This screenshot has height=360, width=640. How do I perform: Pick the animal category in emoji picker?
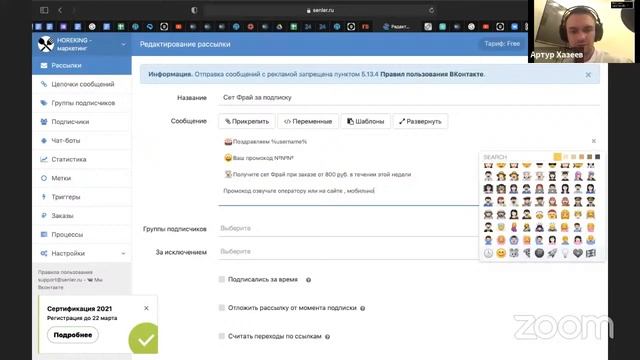(514, 253)
